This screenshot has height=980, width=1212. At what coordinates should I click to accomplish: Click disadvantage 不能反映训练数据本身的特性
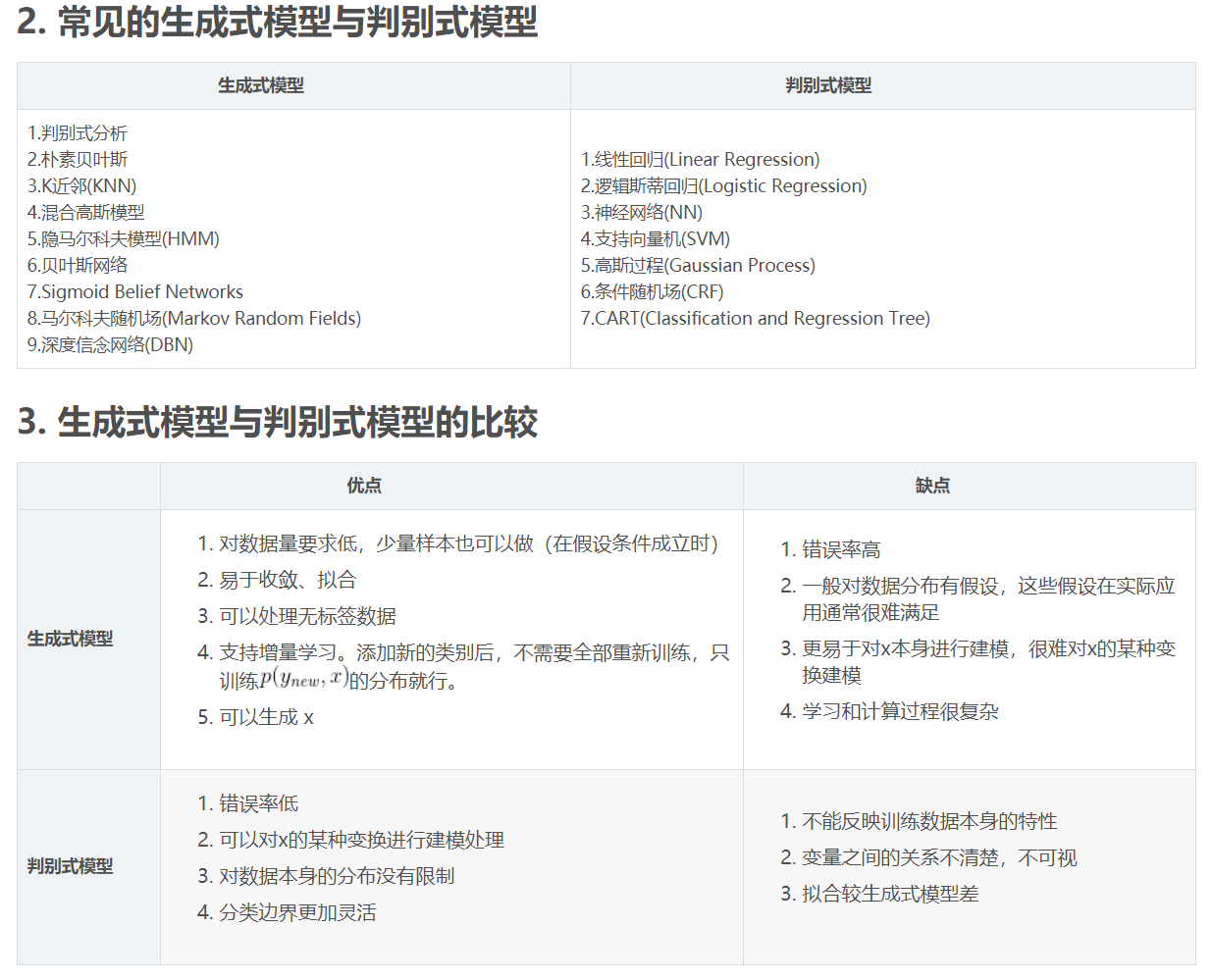pyautogui.click(x=929, y=821)
